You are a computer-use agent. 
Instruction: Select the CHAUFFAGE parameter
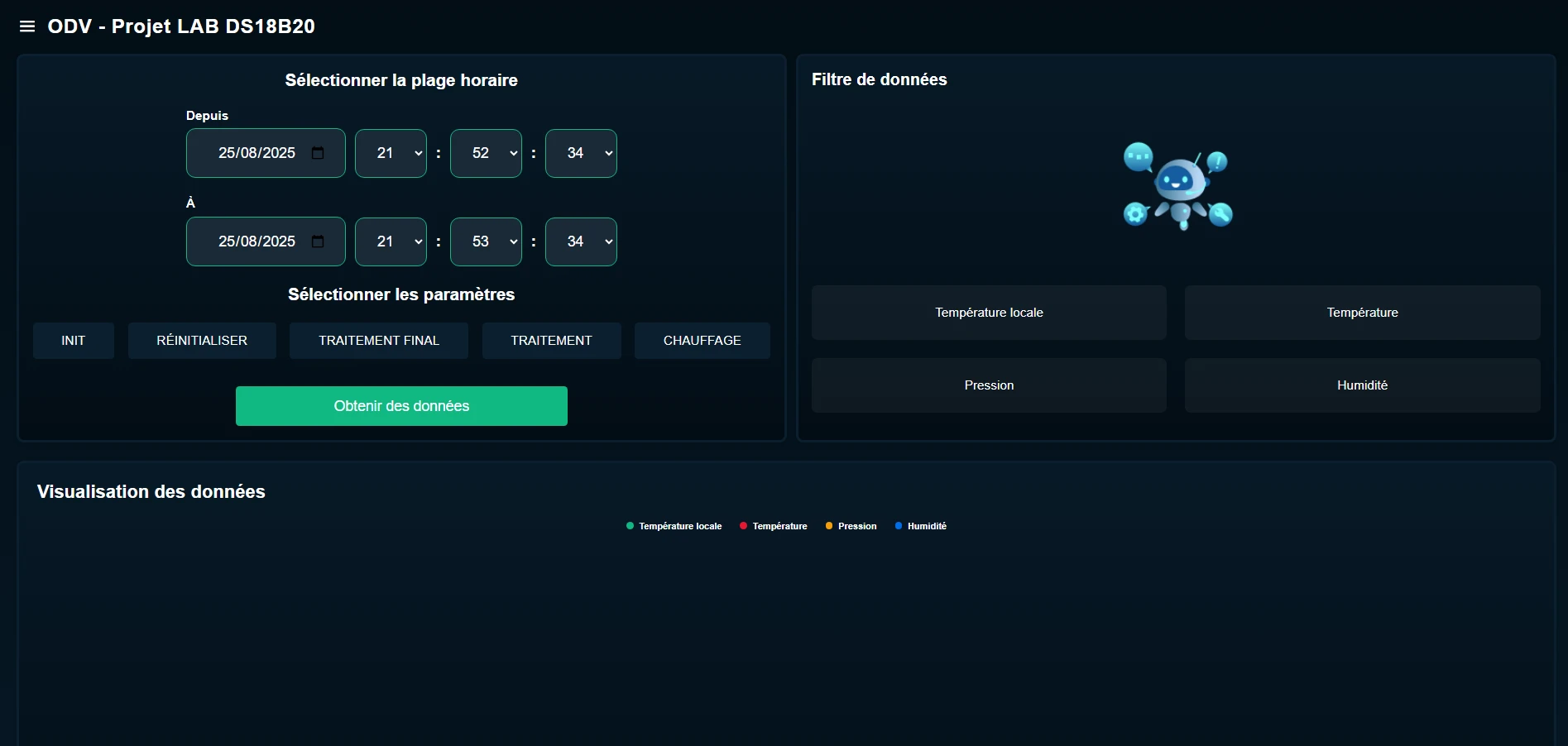[702, 341]
